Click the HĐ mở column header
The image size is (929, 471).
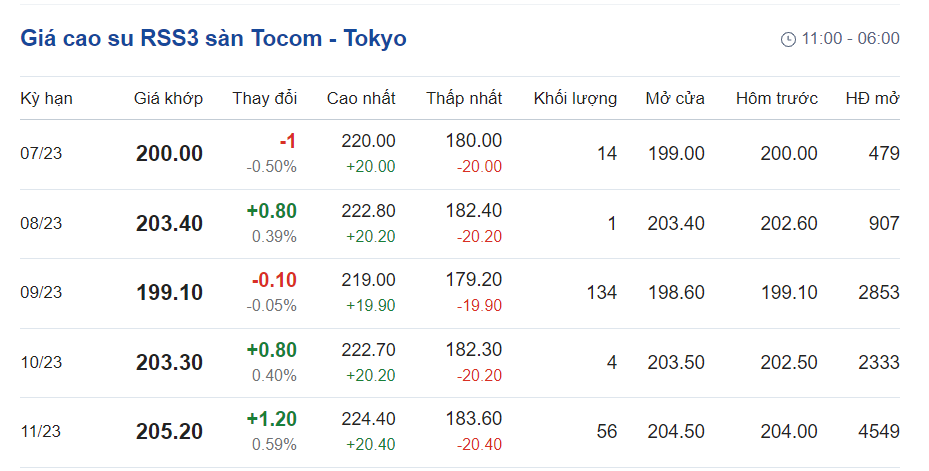(x=872, y=98)
